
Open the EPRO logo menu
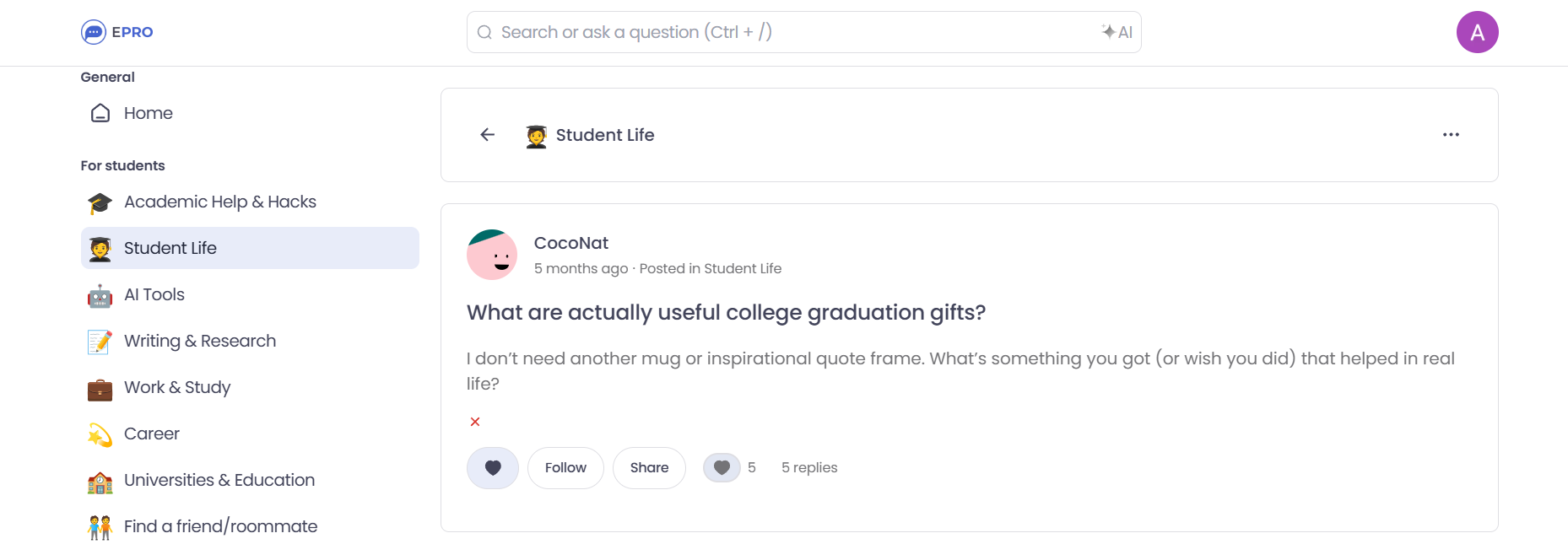tap(117, 32)
